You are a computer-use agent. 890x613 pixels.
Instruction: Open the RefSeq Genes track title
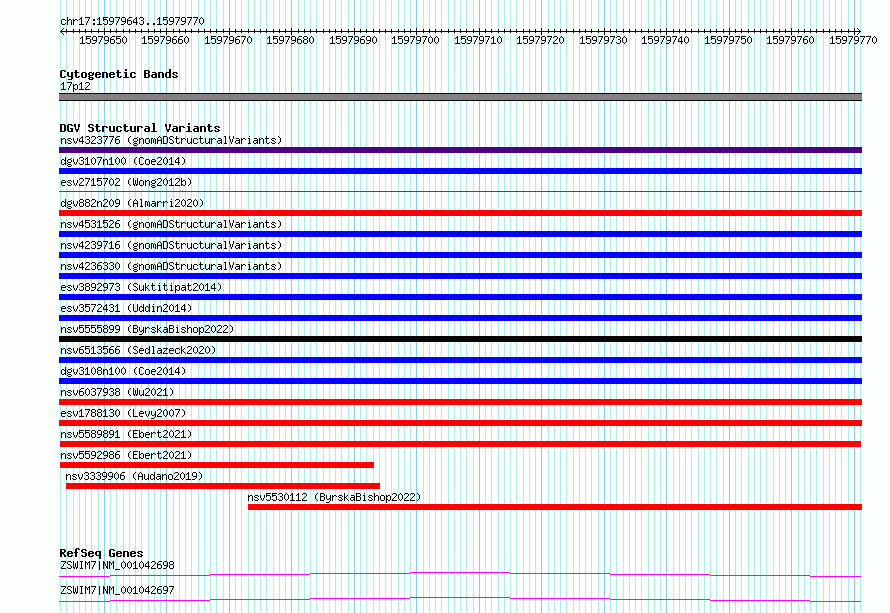(101, 553)
